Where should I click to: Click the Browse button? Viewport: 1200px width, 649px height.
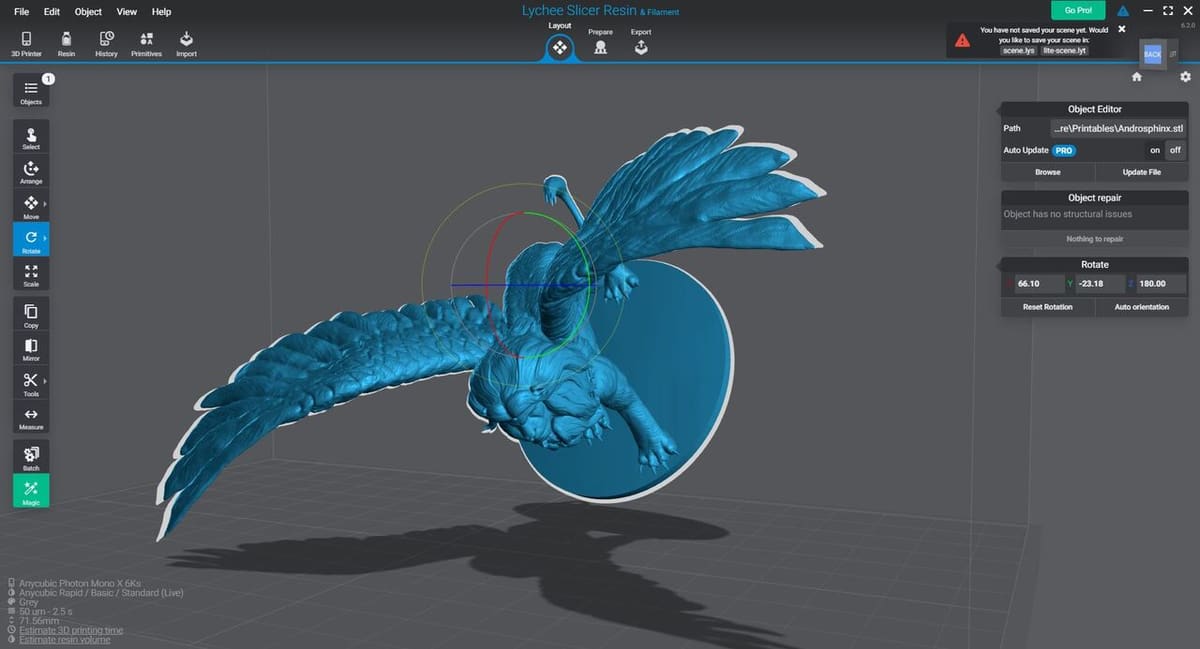[1048, 172]
